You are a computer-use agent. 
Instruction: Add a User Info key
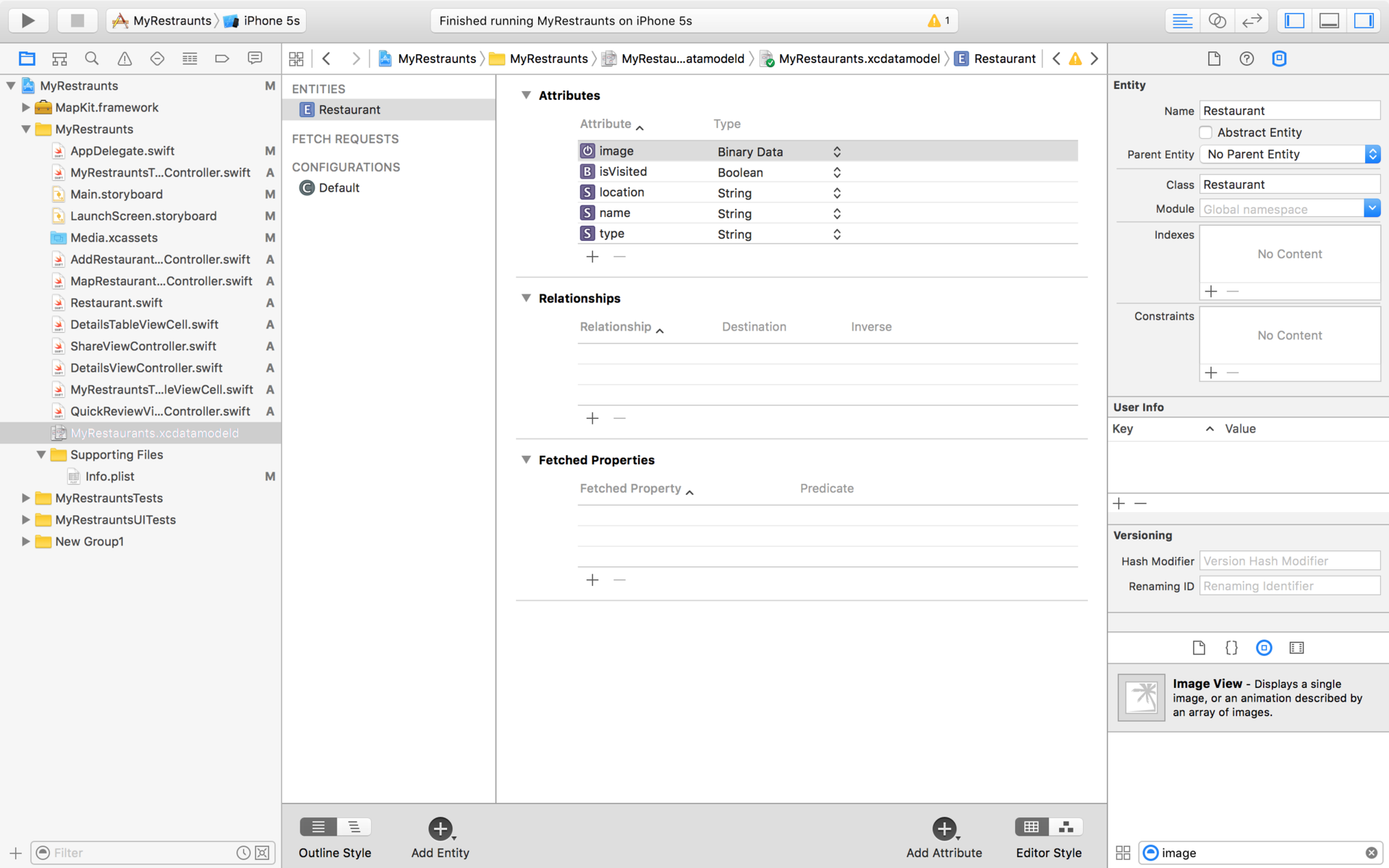[x=1119, y=503]
